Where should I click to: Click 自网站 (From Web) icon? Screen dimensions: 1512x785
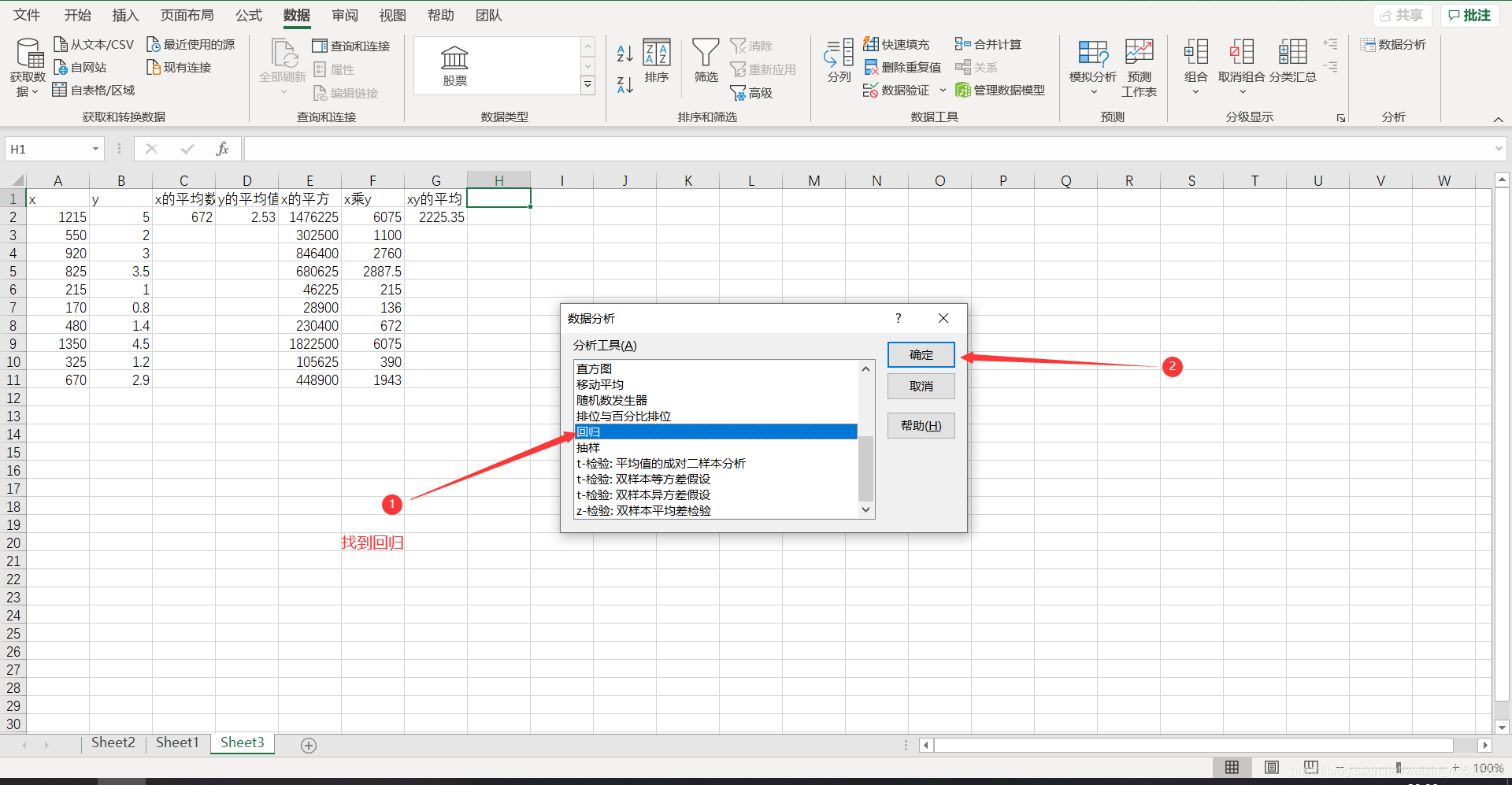[61, 67]
